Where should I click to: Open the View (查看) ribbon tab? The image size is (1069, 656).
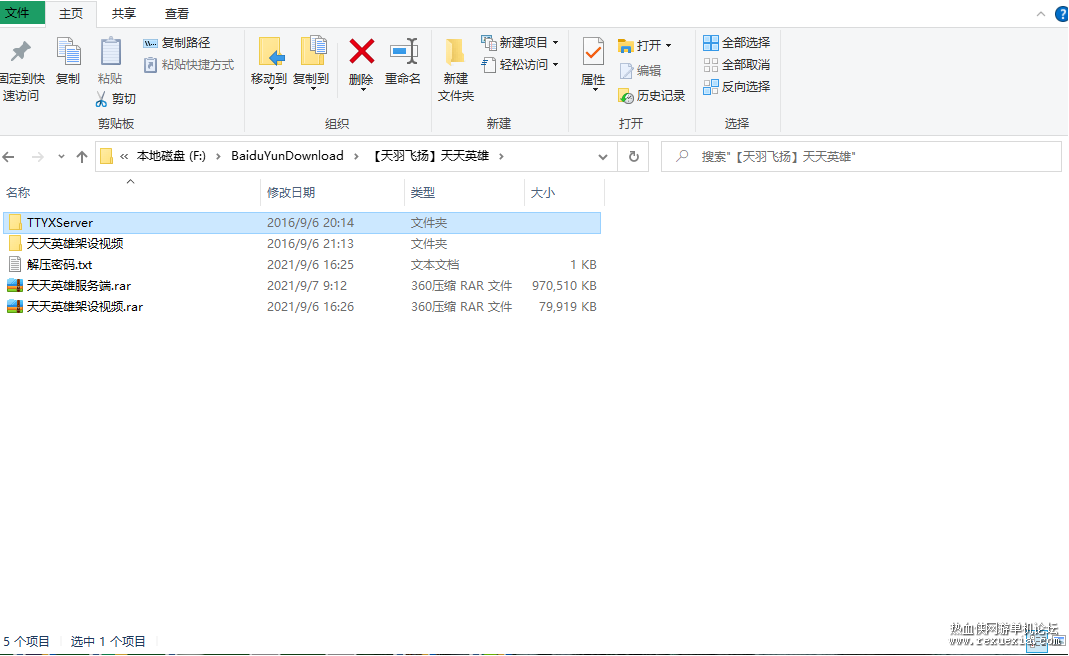[x=177, y=14]
